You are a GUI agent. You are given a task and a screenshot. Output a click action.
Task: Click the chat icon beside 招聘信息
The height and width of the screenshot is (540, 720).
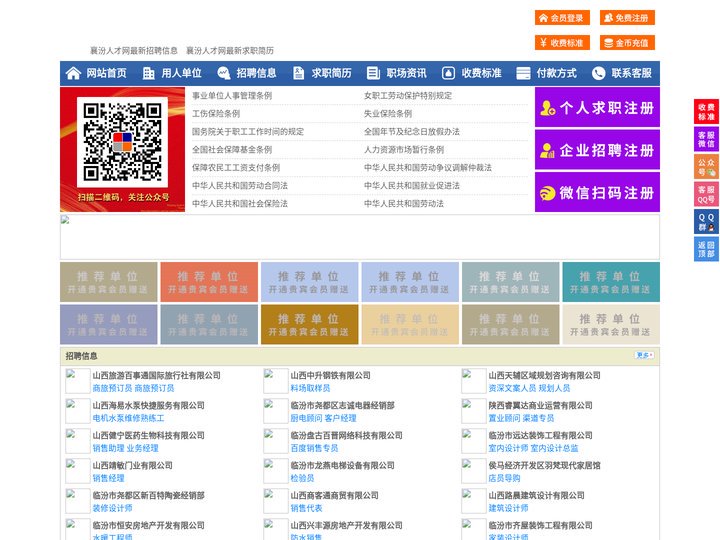coord(224,73)
